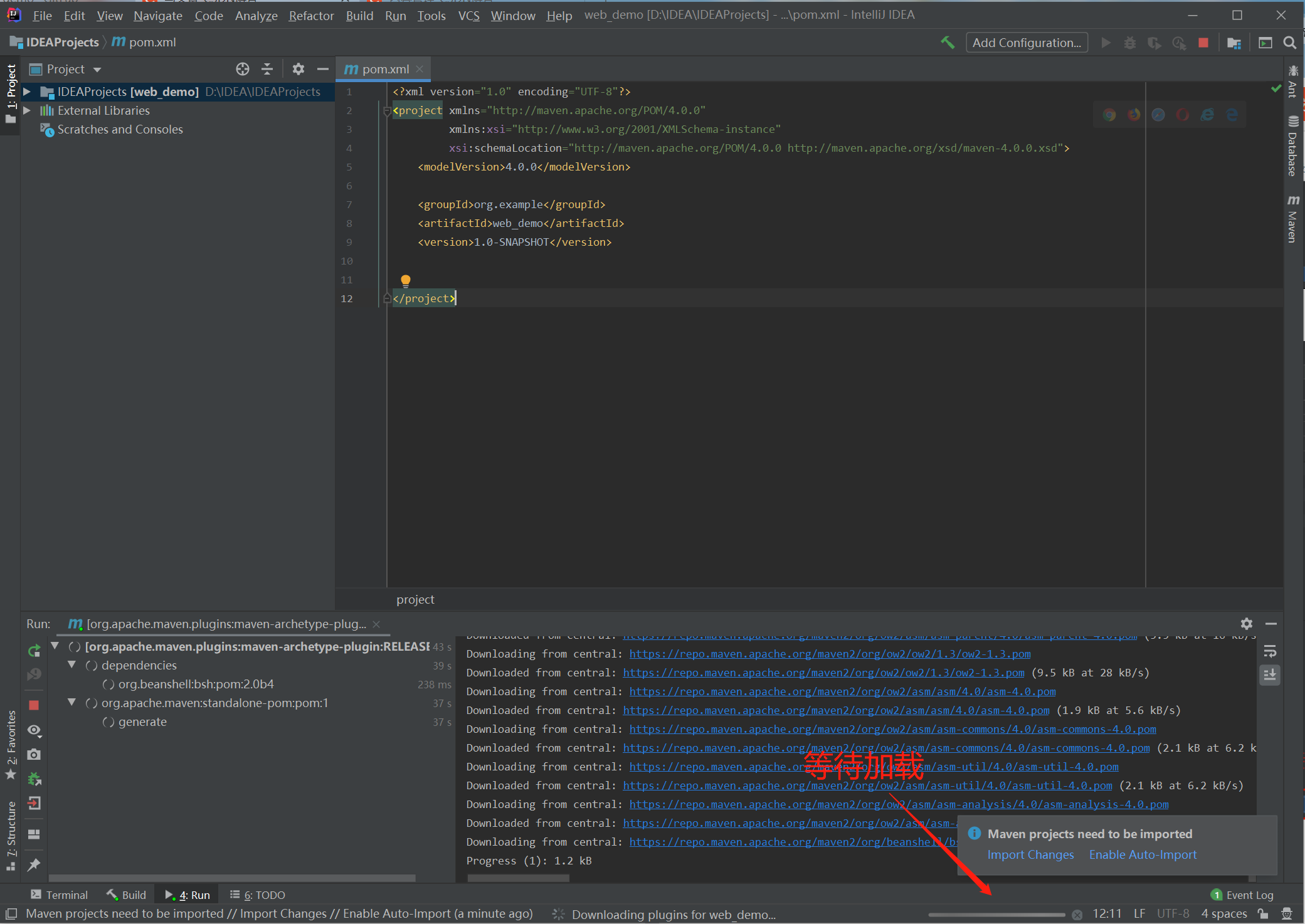Open the 4 spaces indent dropdown in status bar
Screen dimensions: 1305x924
1224,914
